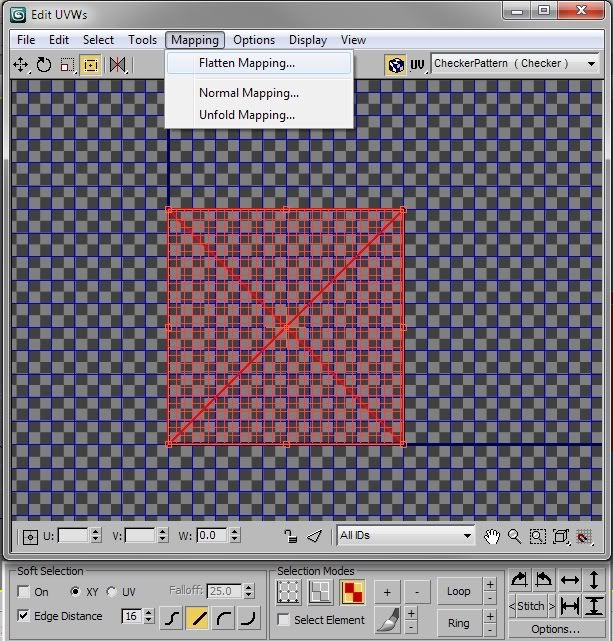The height and width of the screenshot is (641, 613).
Task: Select the Zoom magnifier tool
Action: tap(515, 536)
